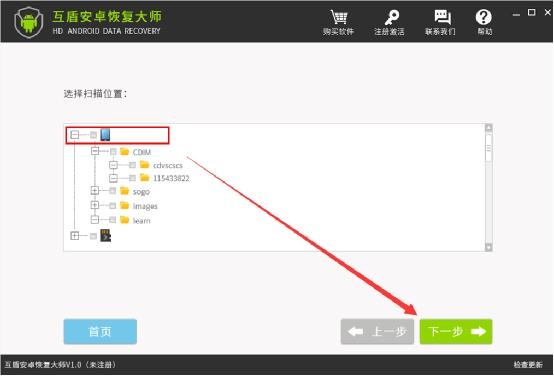Select the sogo folder name
The height and width of the screenshot is (376, 554).
141,192
